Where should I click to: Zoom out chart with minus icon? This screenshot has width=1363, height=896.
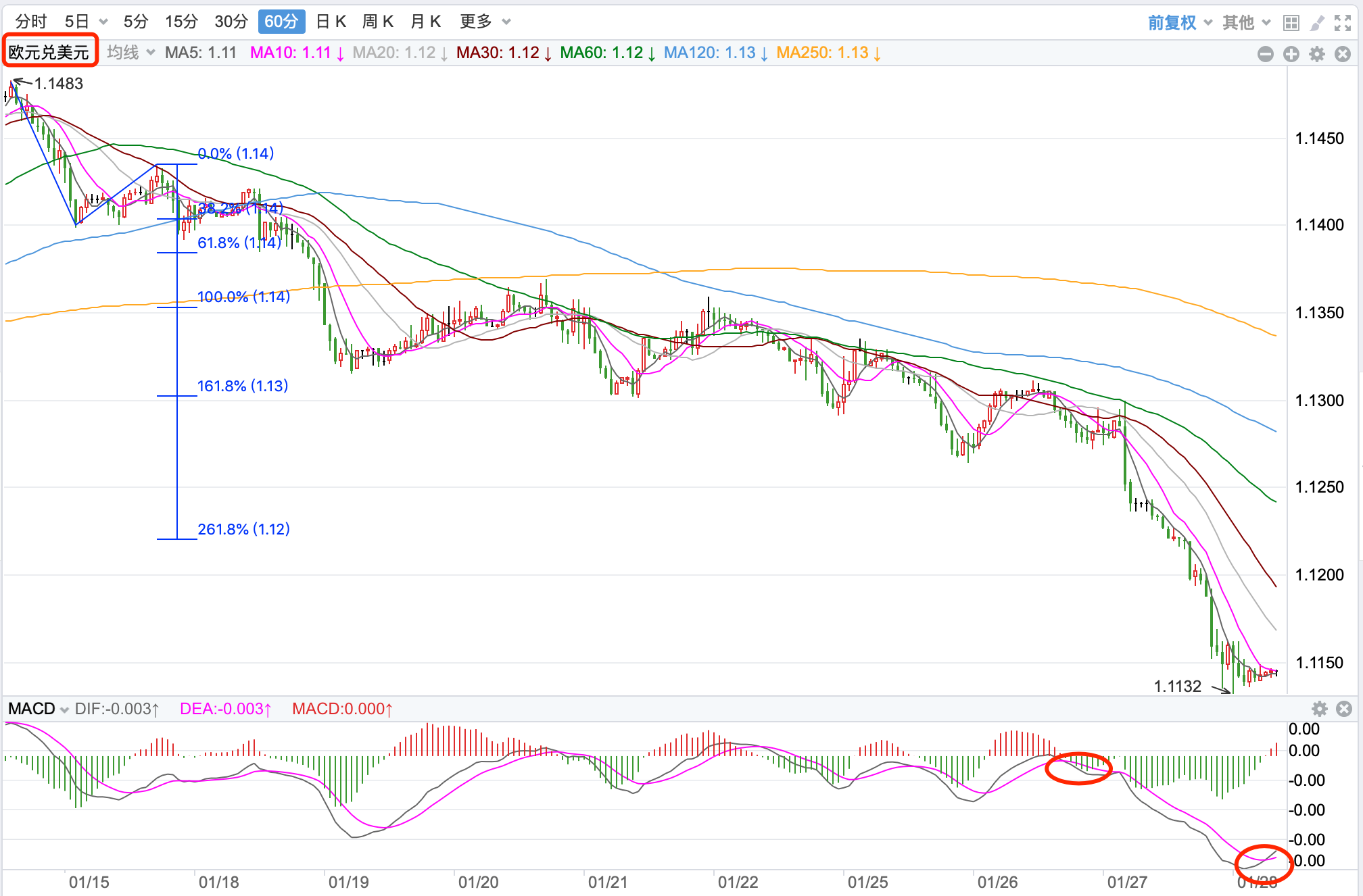[x=1266, y=54]
